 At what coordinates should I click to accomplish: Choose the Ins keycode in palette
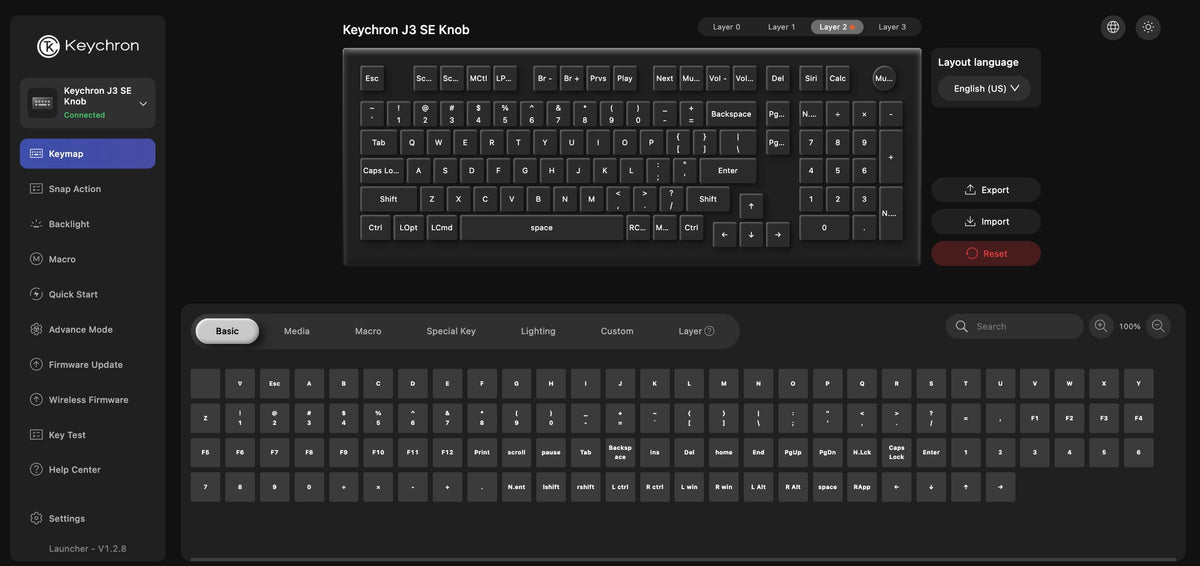point(655,452)
